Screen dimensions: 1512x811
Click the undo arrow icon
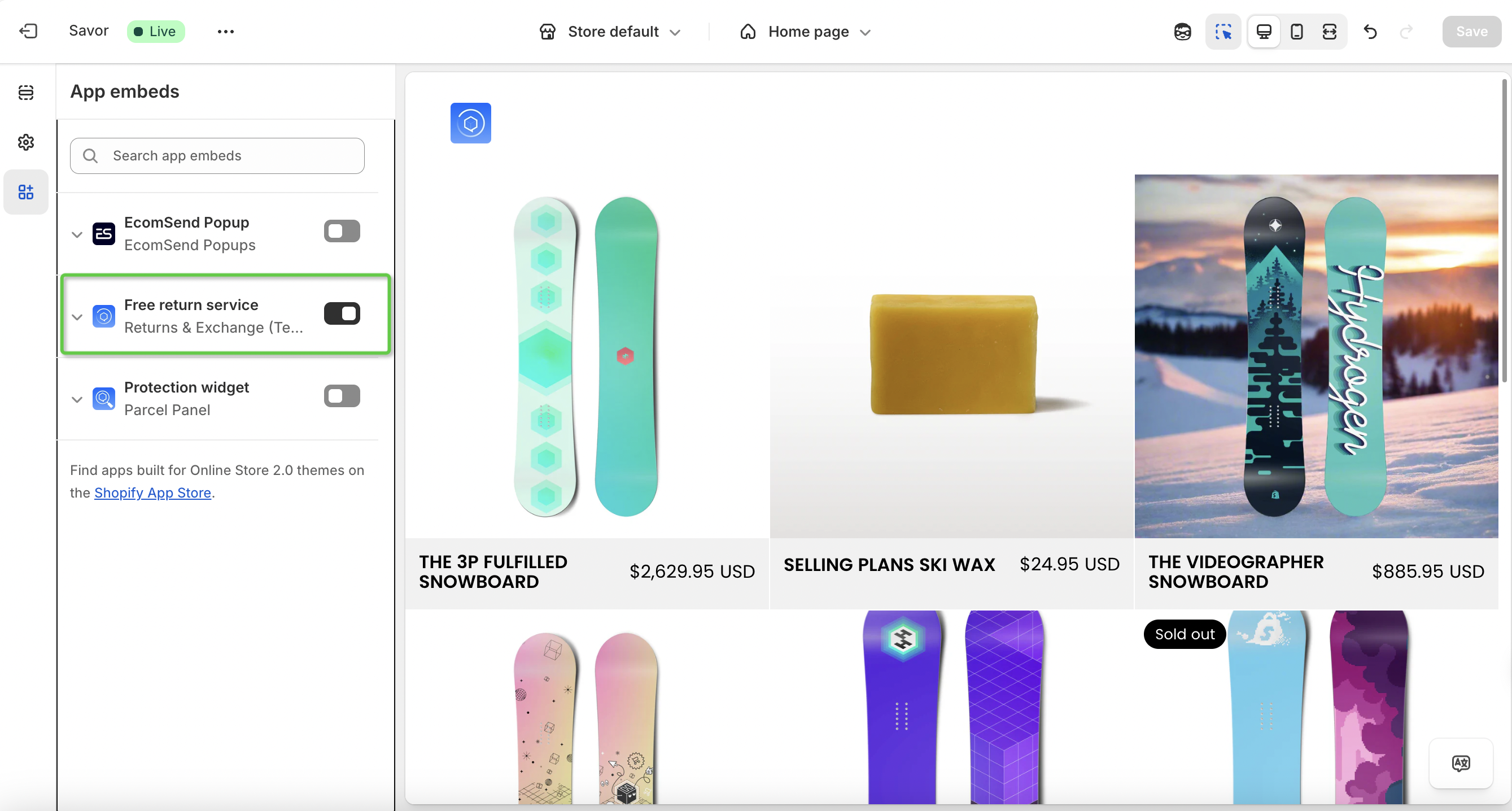point(1370,31)
